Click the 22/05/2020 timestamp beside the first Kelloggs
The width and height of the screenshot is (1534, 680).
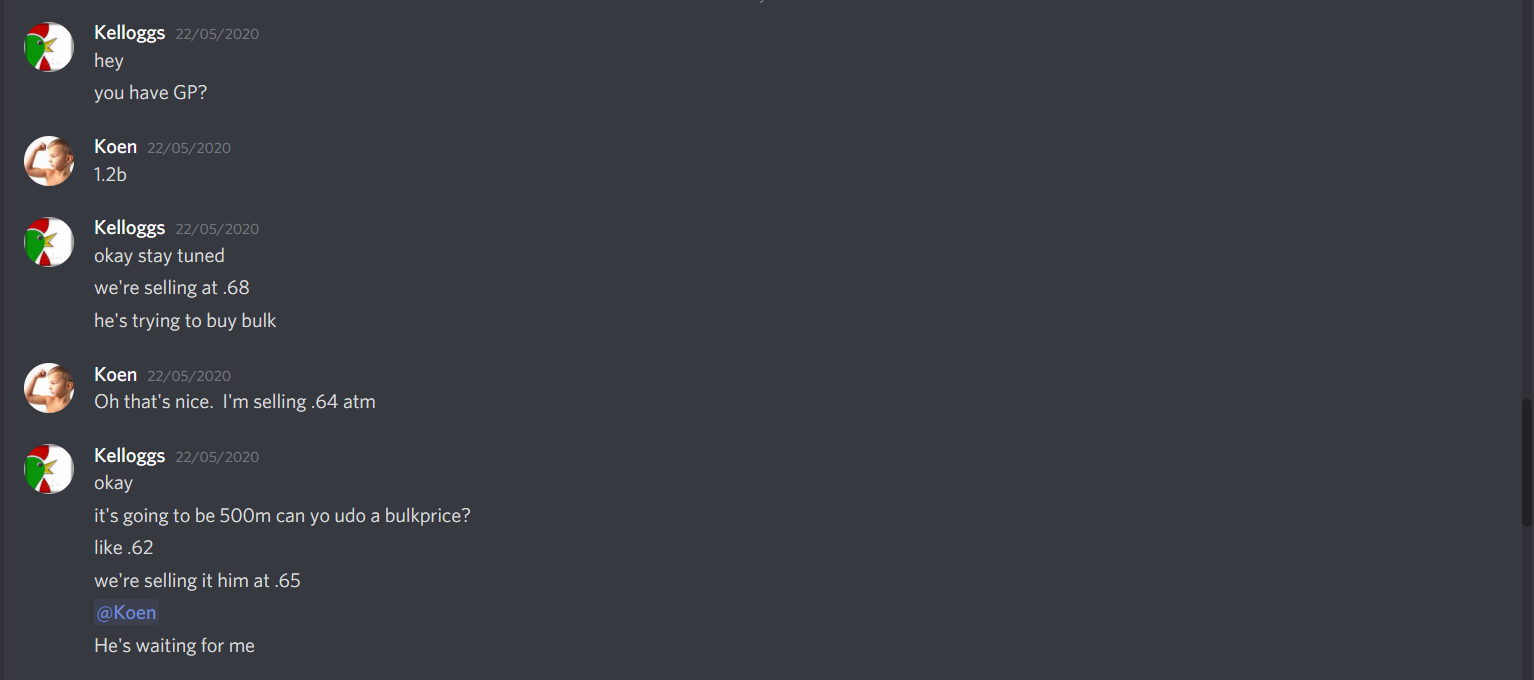click(x=217, y=34)
